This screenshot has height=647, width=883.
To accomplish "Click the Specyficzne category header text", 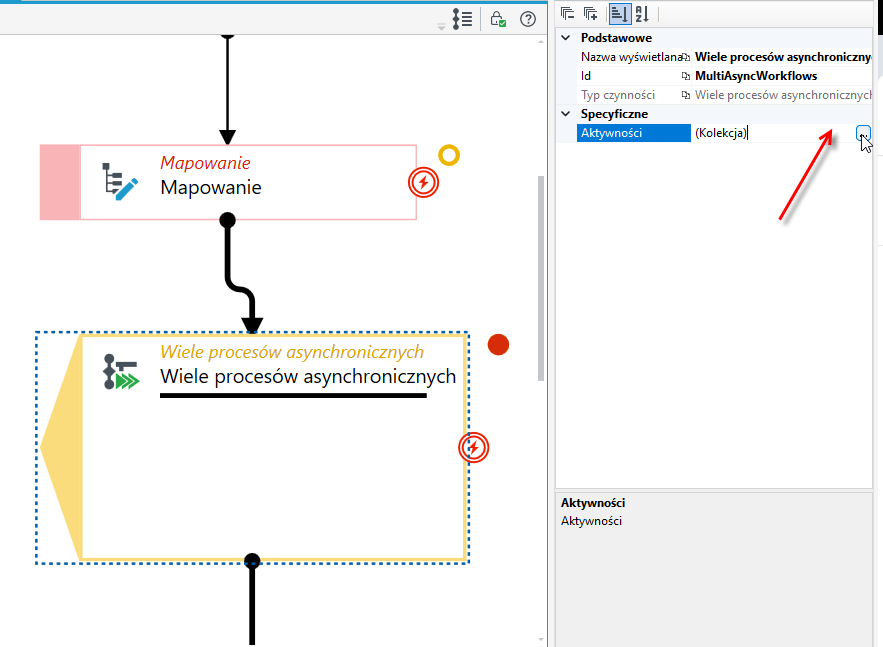I will [x=614, y=114].
